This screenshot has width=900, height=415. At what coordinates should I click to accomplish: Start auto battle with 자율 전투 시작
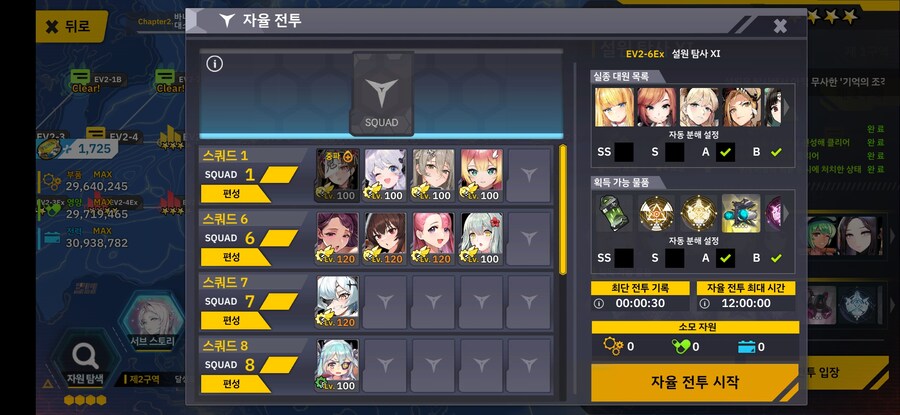click(695, 382)
